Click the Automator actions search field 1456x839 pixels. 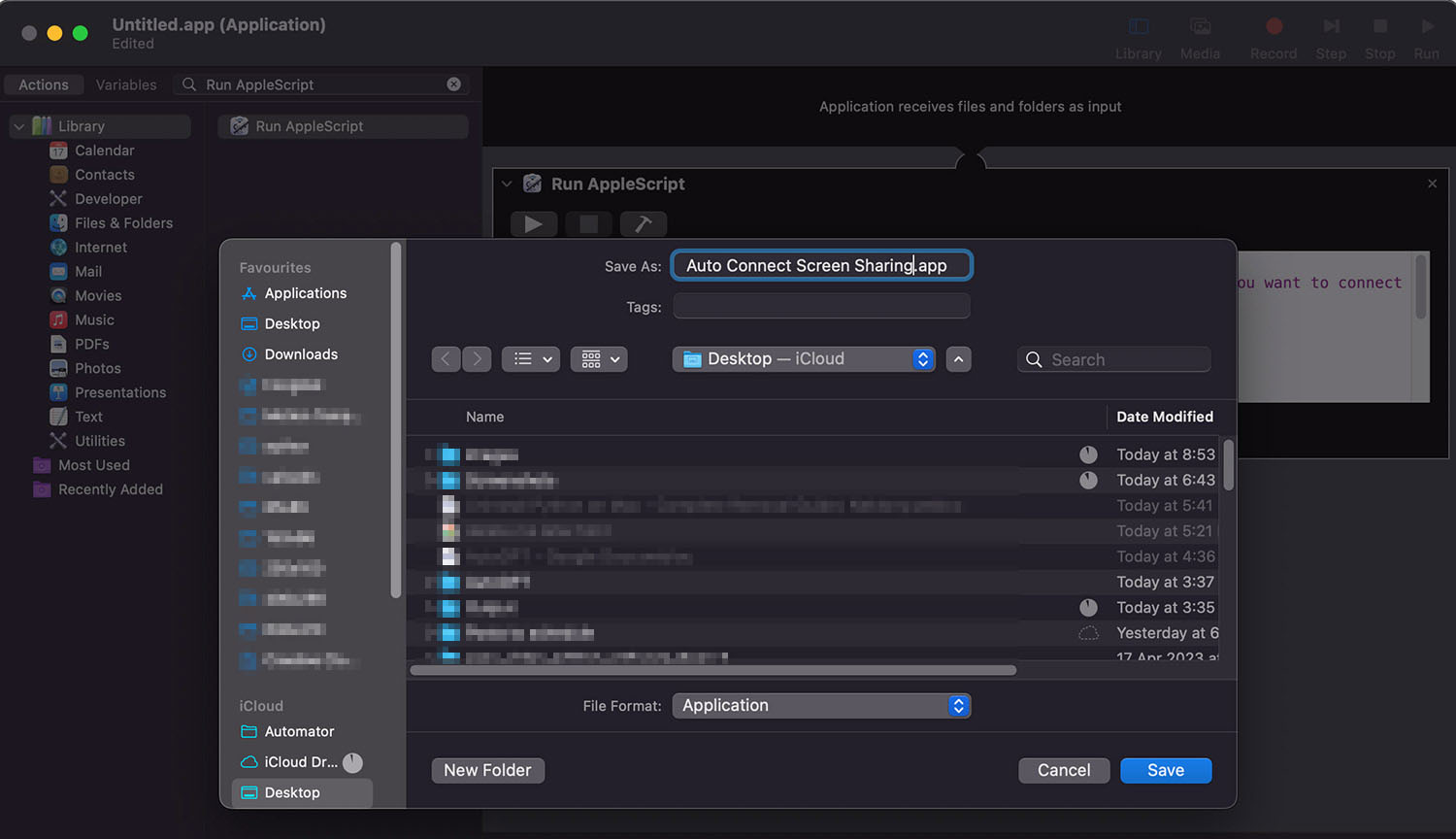pyautogui.click(x=320, y=84)
